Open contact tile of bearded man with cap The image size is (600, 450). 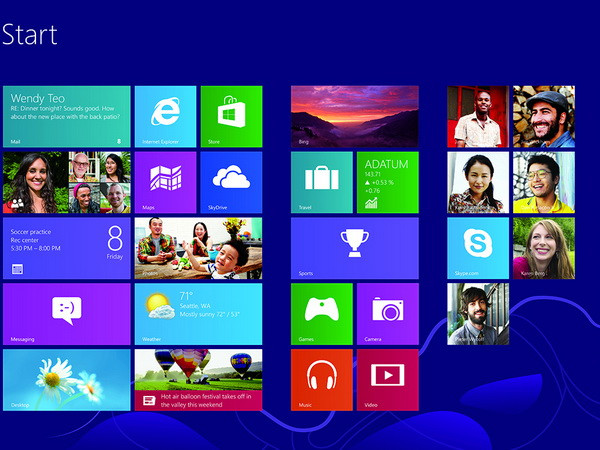544,117
